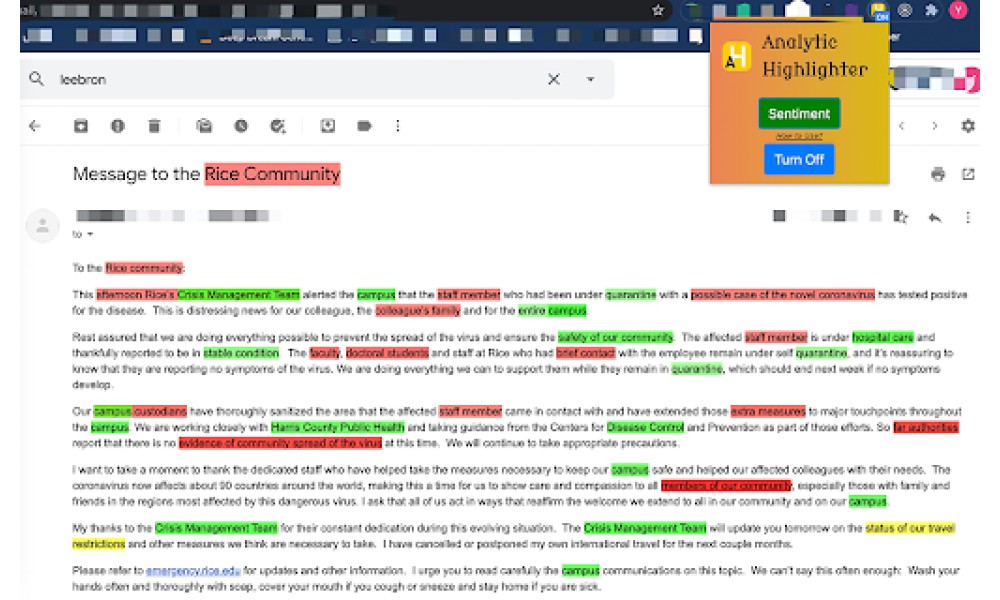1000x600 pixels.
Task: Reply to the message with arrow icon
Action: (x=935, y=217)
